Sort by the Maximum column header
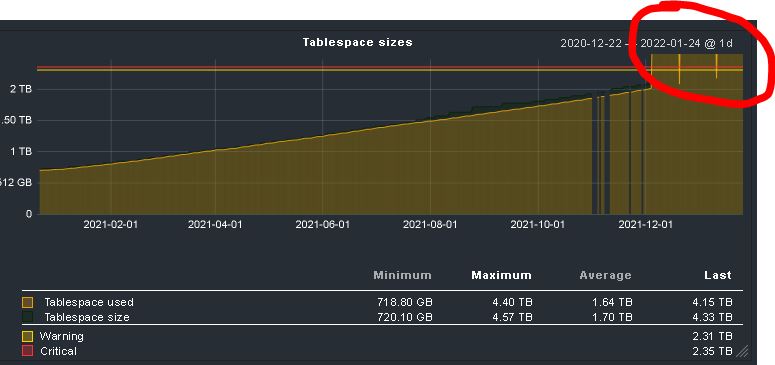 tap(501, 275)
